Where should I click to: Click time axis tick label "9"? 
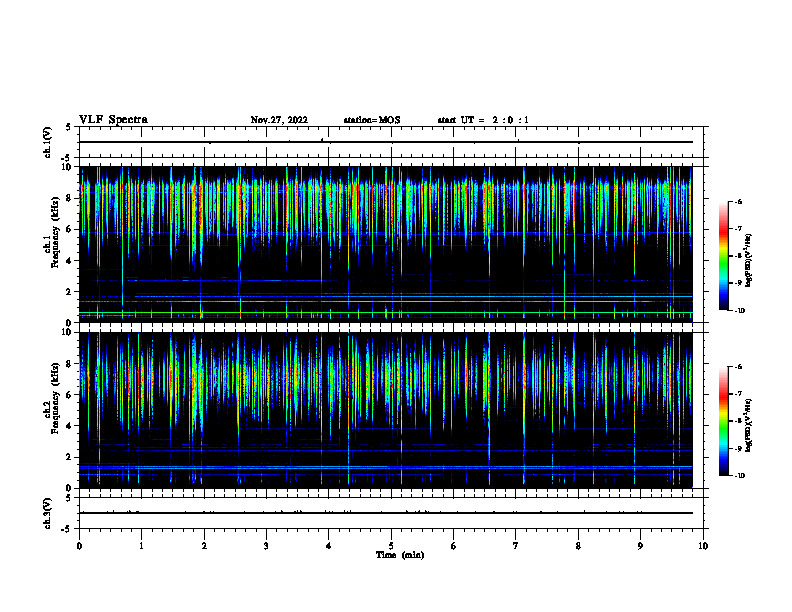pos(640,546)
